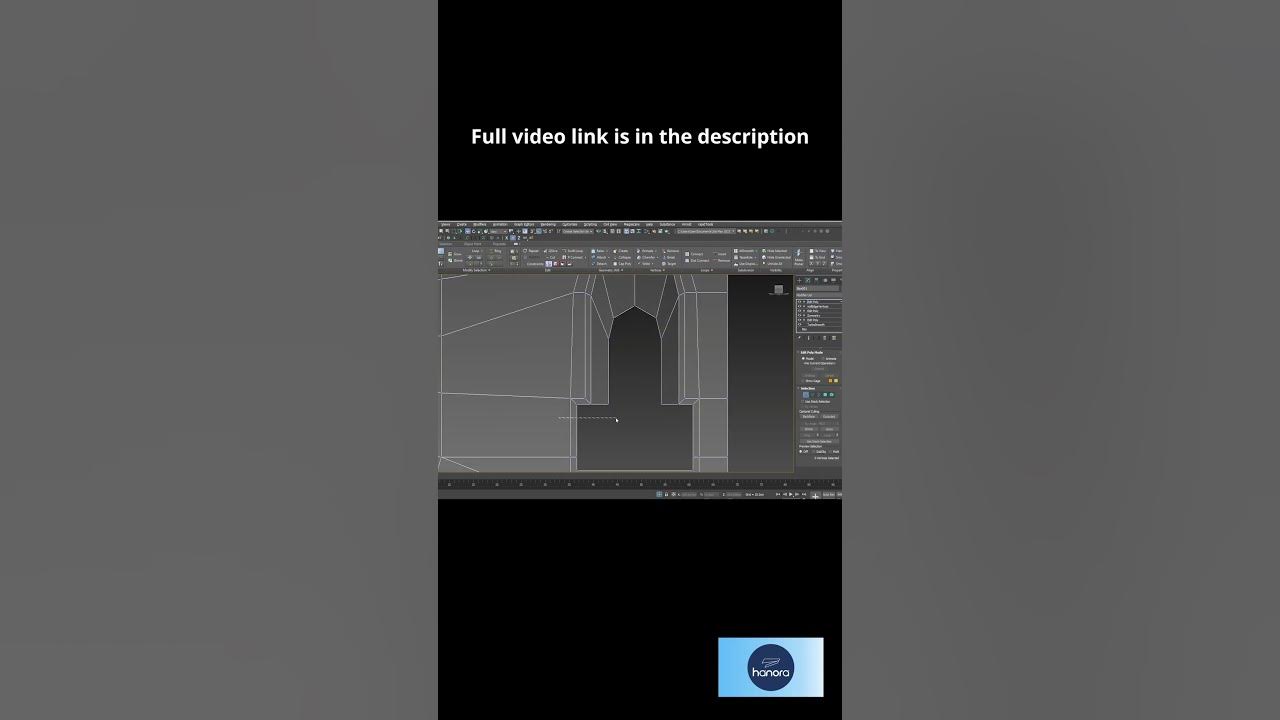Viewport: 1280px width, 720px height.
Task: Open the Customize menu
Action: pos(569,224)
